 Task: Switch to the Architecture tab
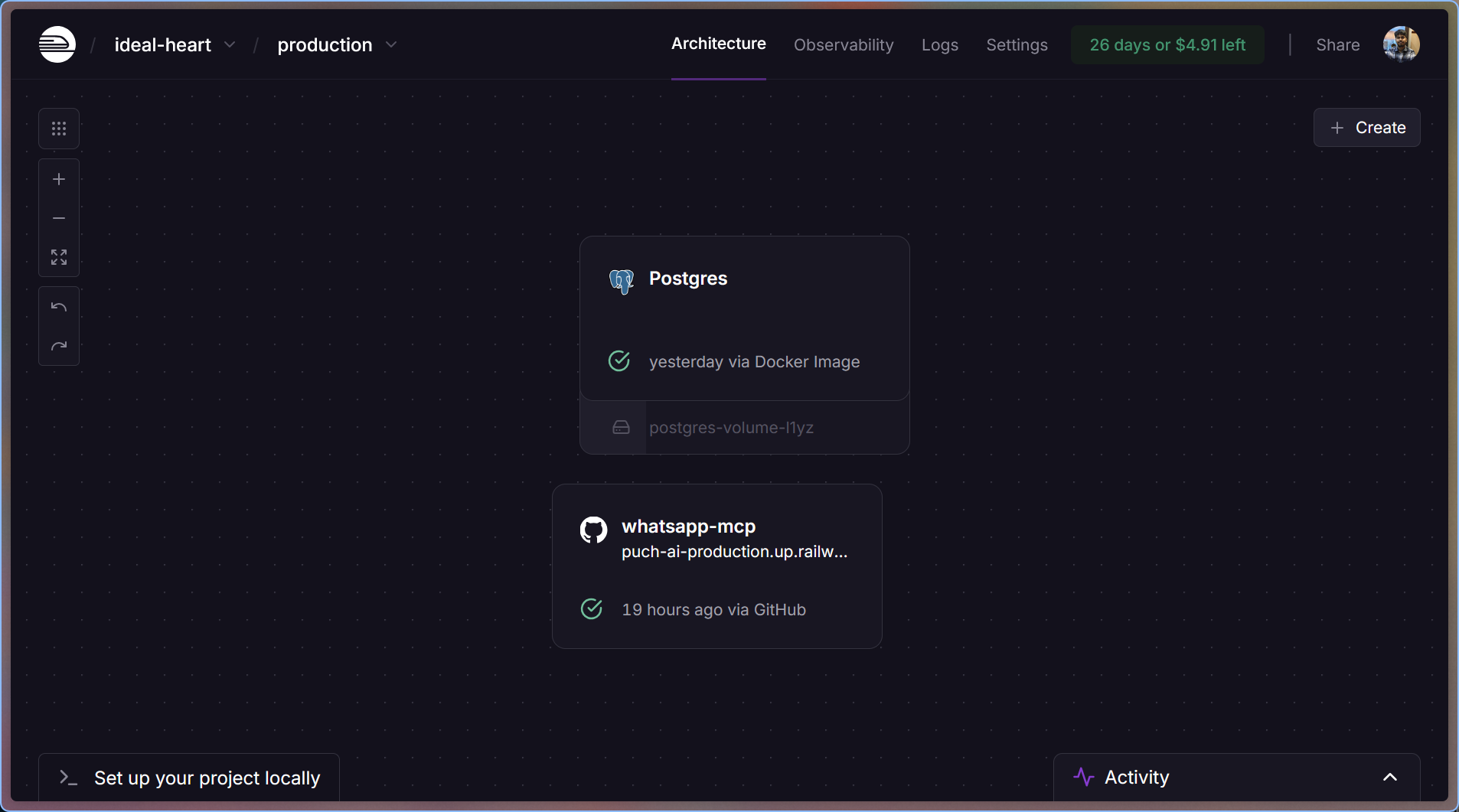[x=718, y=44]
